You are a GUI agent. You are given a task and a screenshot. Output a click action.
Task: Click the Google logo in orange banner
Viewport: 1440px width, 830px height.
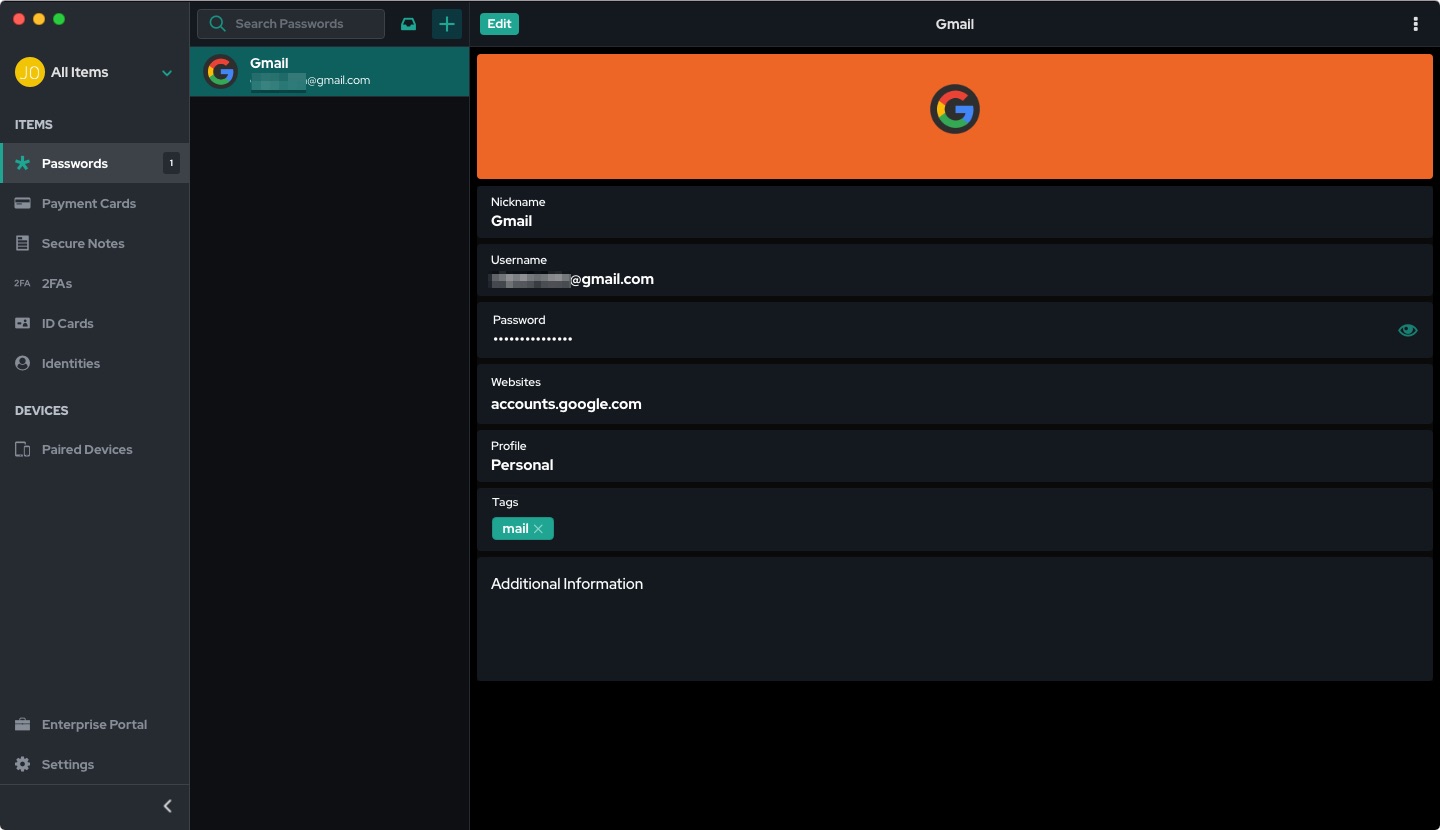point(955,109)
